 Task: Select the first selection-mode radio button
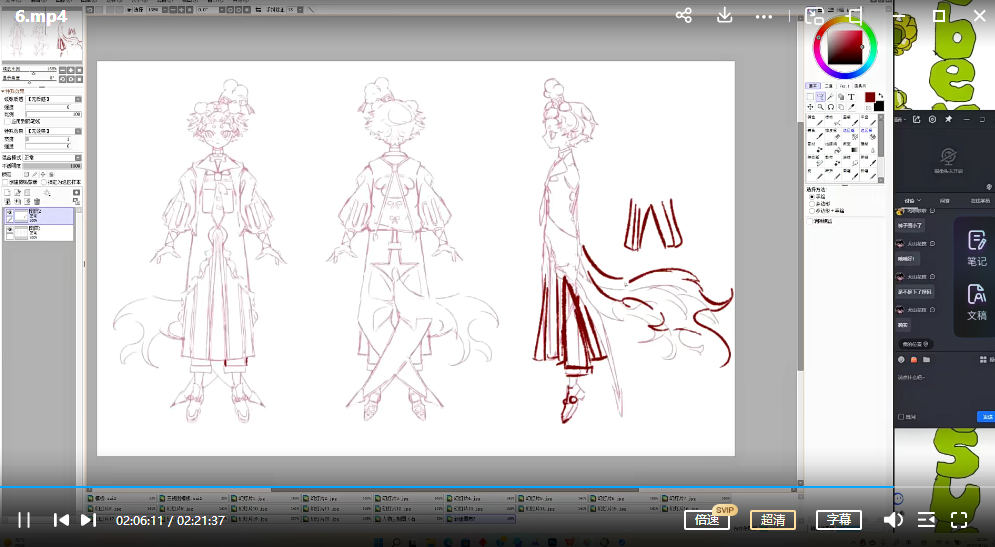[811, 197]
